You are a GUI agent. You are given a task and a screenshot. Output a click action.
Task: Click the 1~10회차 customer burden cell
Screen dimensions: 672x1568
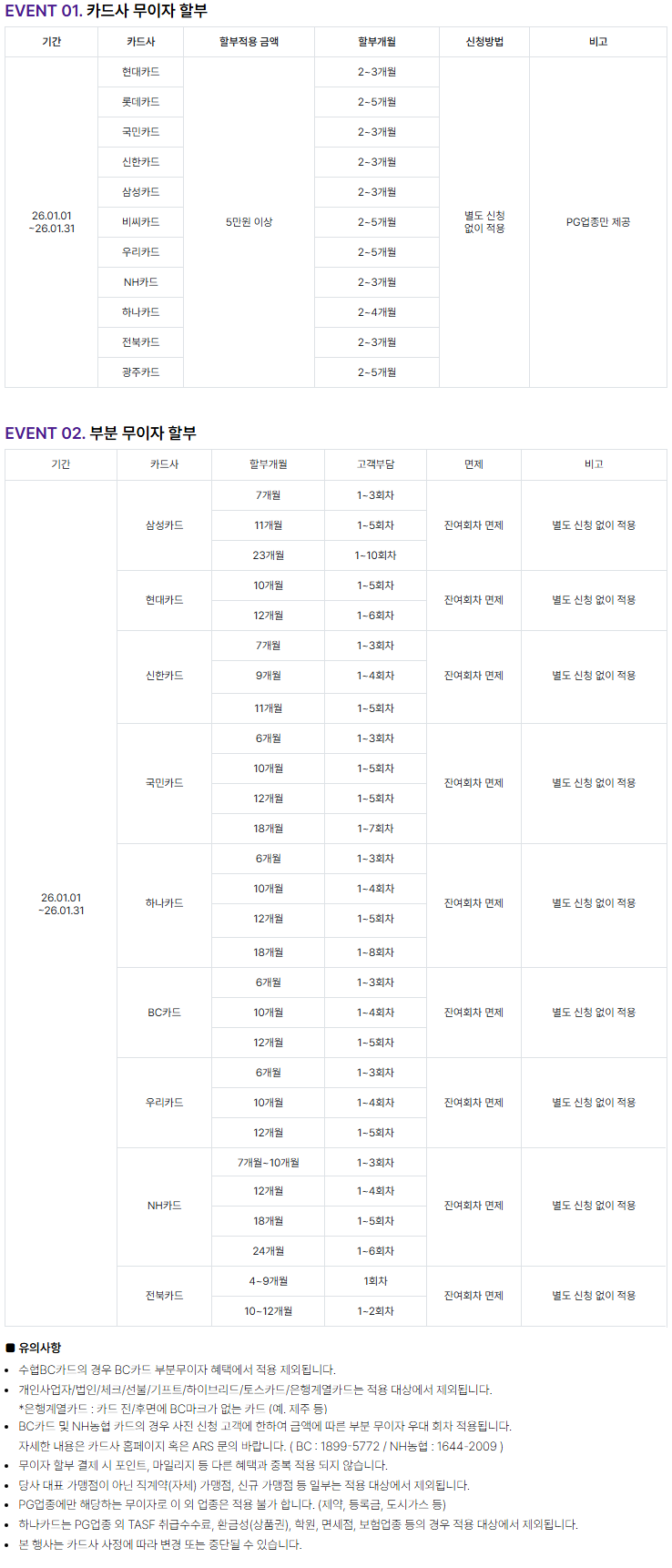[x=375, y=555]
